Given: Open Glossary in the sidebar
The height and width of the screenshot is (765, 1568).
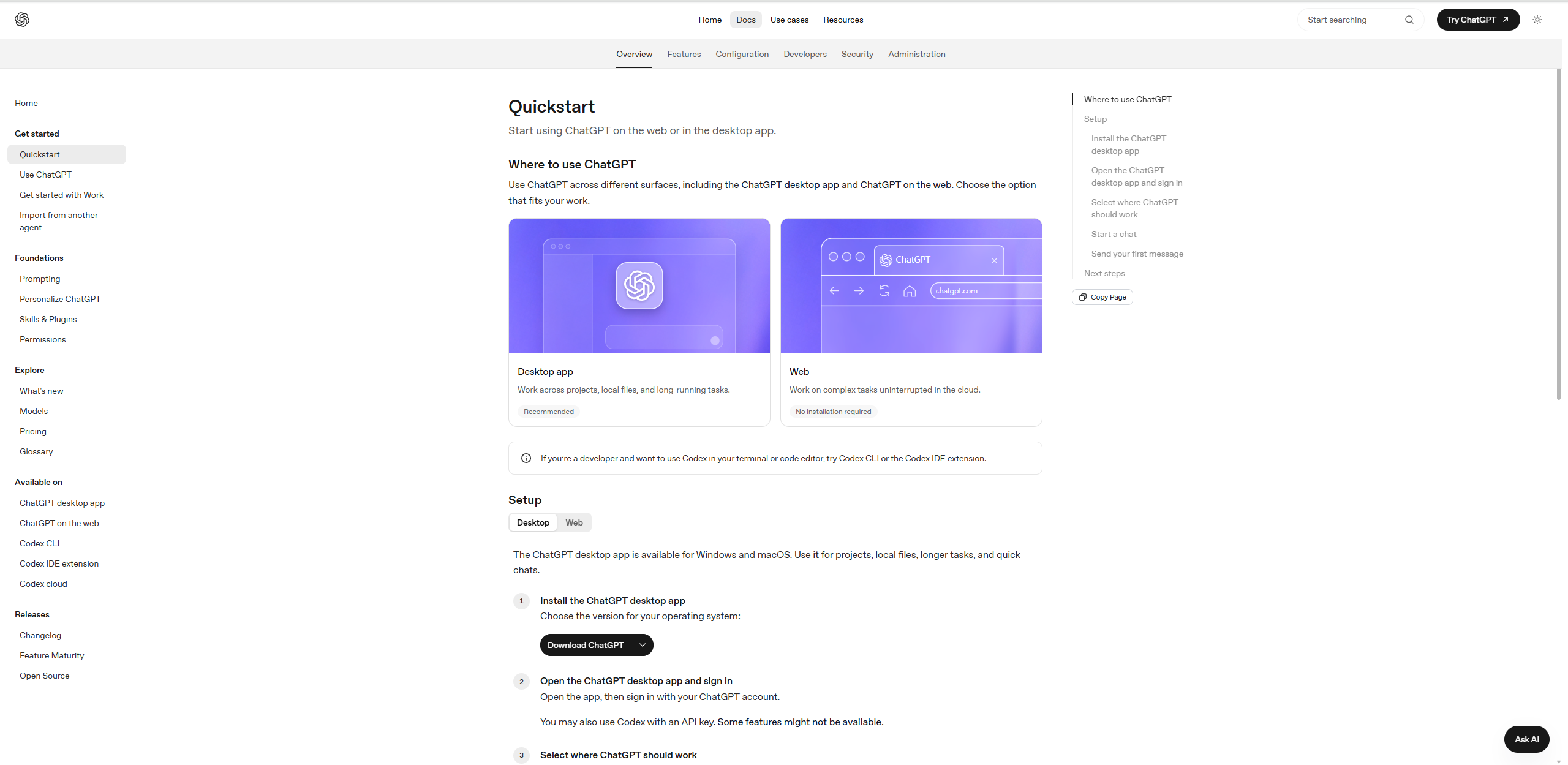Looking at the screenshot, I should coord(36,451).
